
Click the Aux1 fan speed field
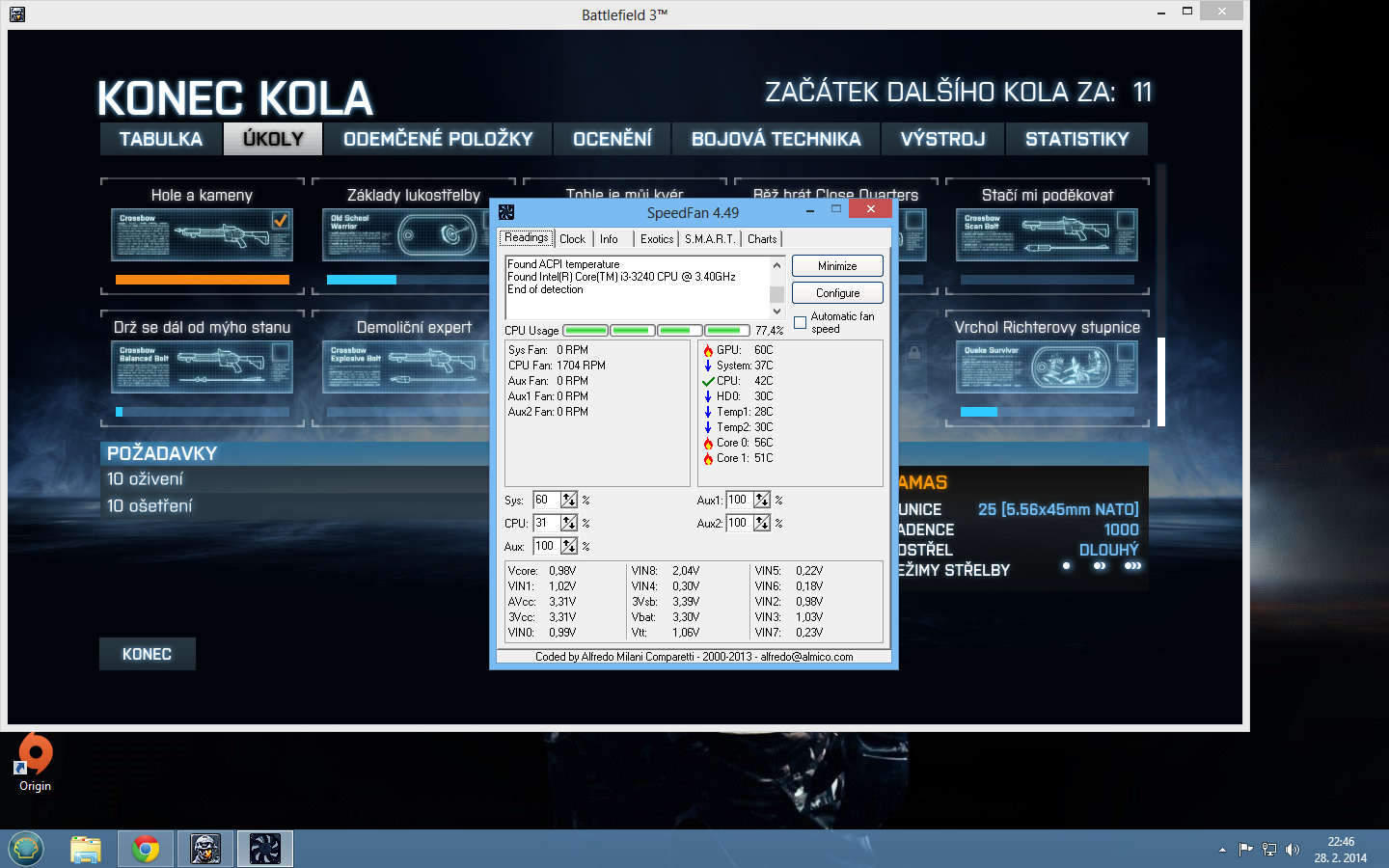coord(739,500)
